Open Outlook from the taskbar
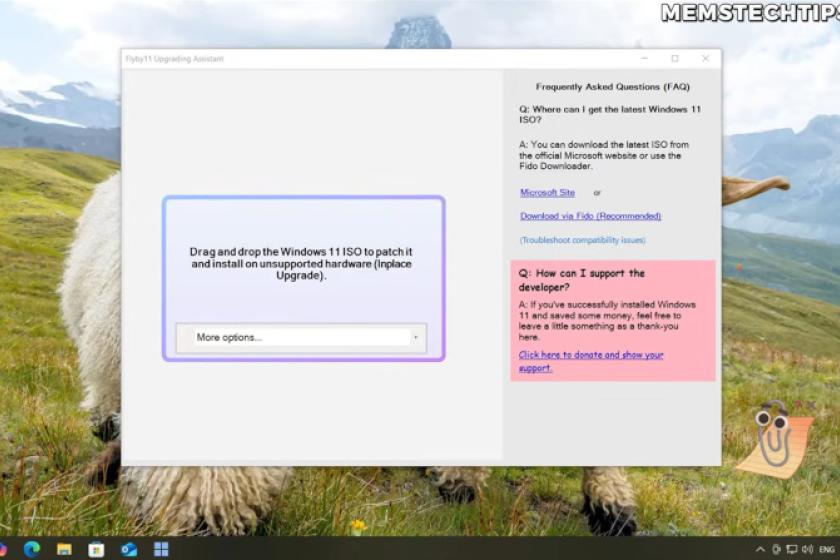This screenshot has height=560, width=840. tap(129, 549)
